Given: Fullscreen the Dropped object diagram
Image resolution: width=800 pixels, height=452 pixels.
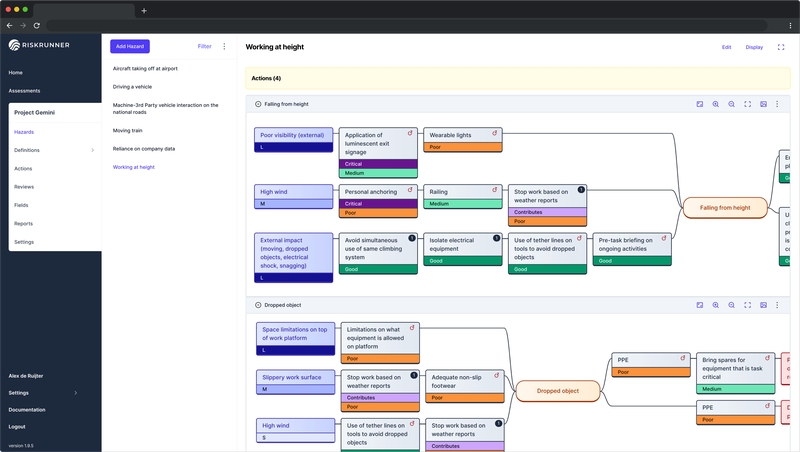Looking at the screenshot, I should (x=747, y=305).
